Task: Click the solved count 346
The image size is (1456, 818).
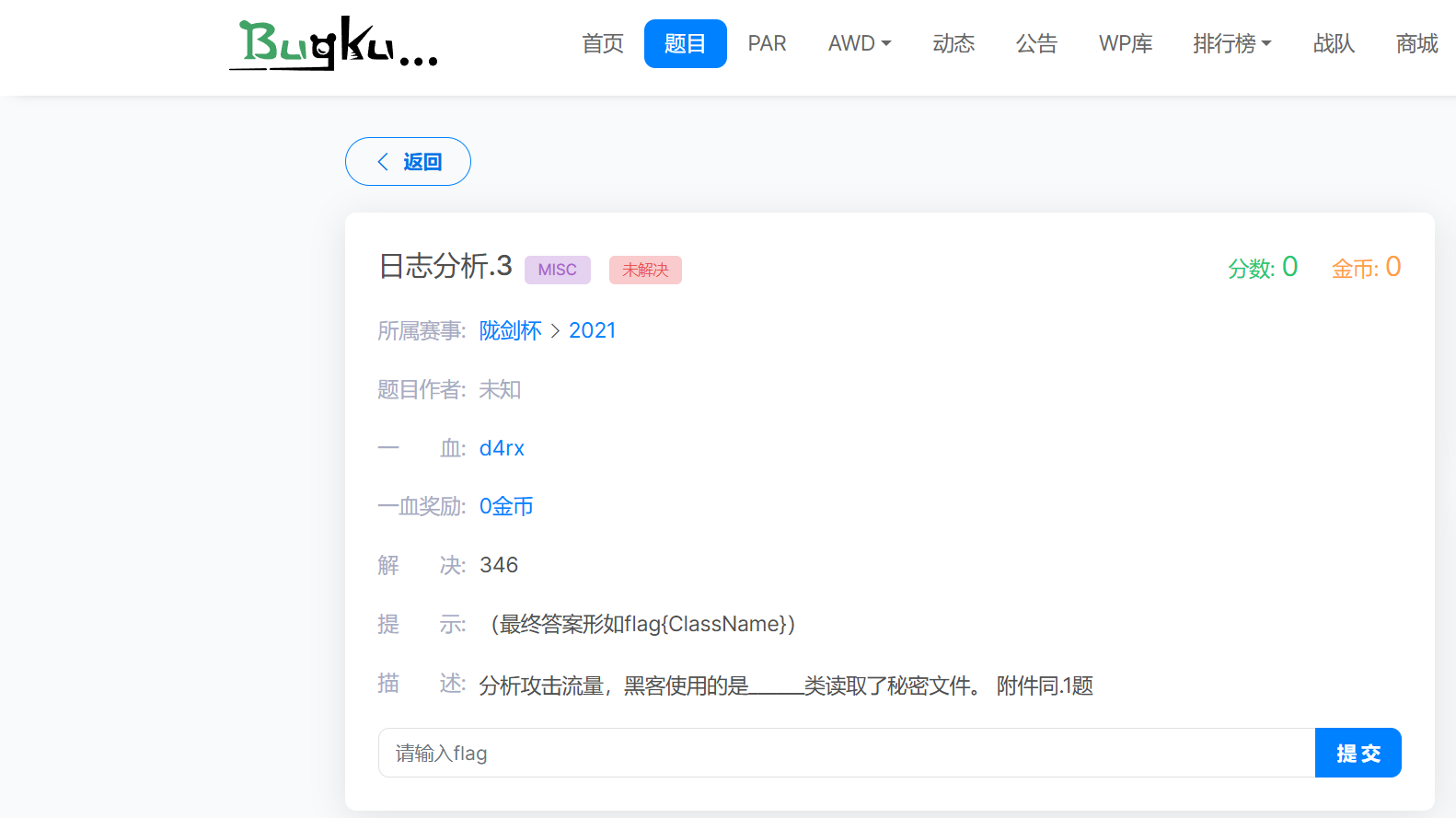Action: (499, 565)
